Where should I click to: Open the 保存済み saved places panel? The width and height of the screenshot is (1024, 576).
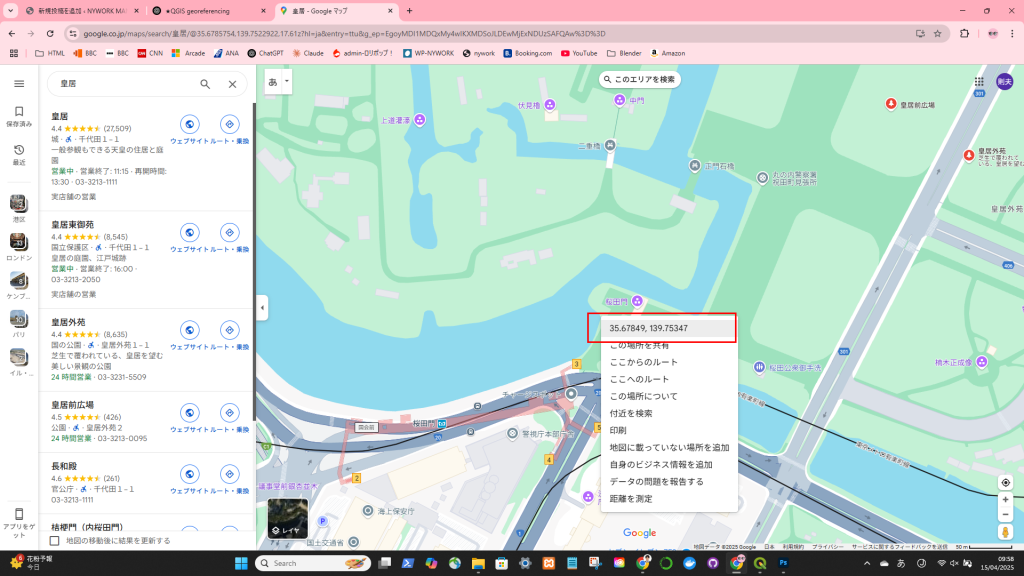pyautogui.click(x=19, y=116)
